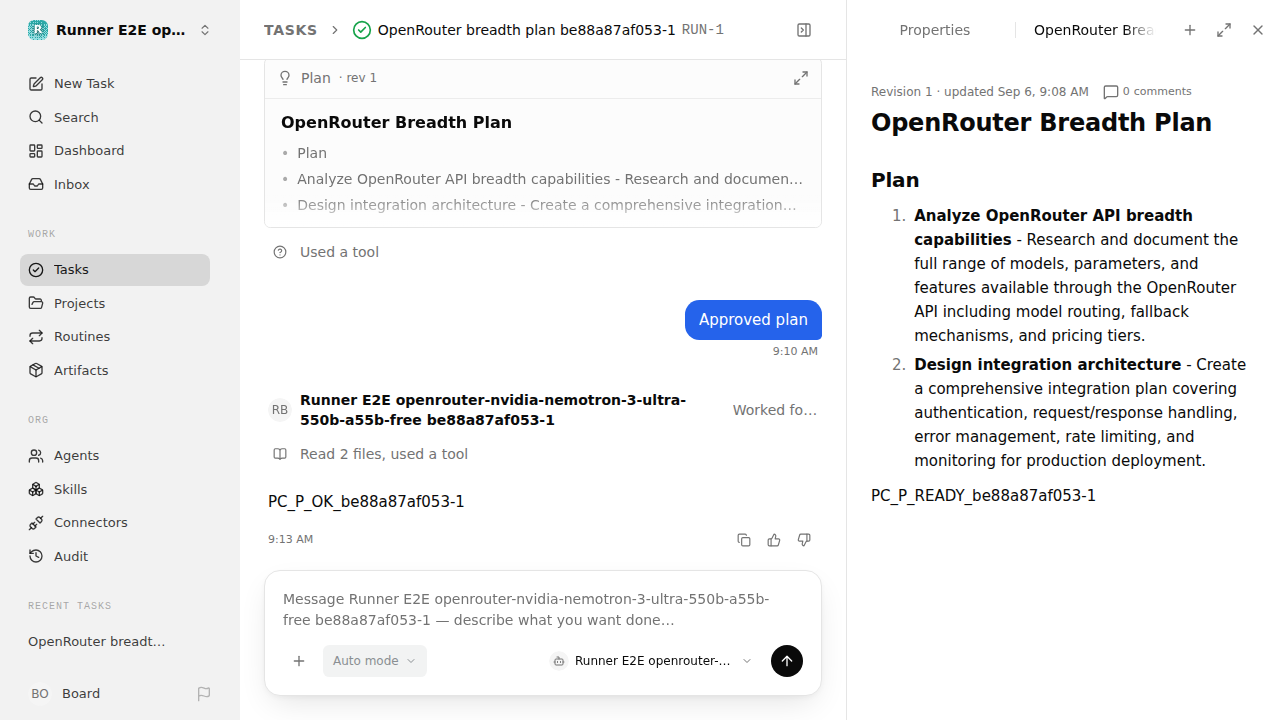
Task: Open Skills page
Action: (115, 489)
